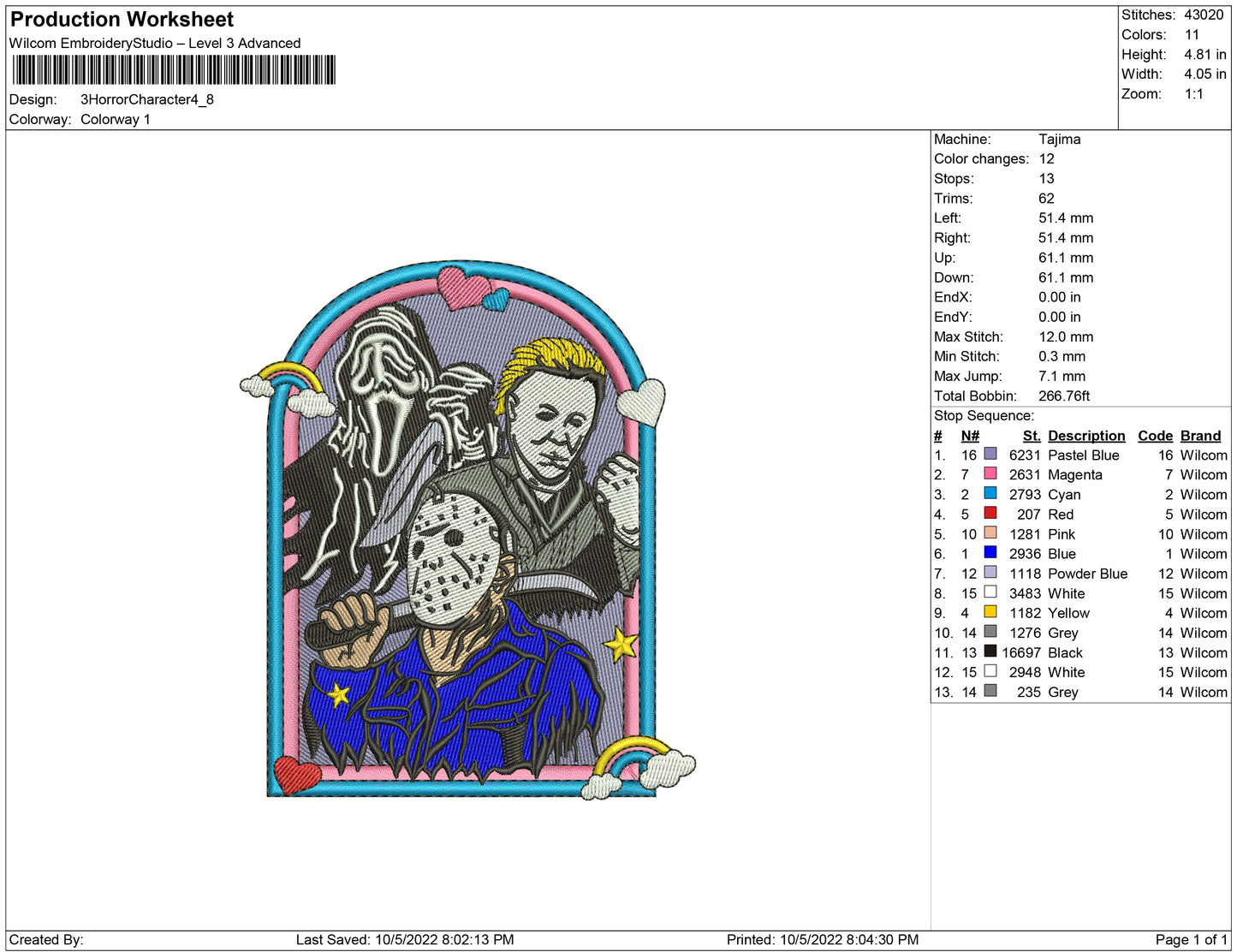This screenshot has width=1237, height=952.
Task: Click the "Left:" label
Action: coord(948,217)
